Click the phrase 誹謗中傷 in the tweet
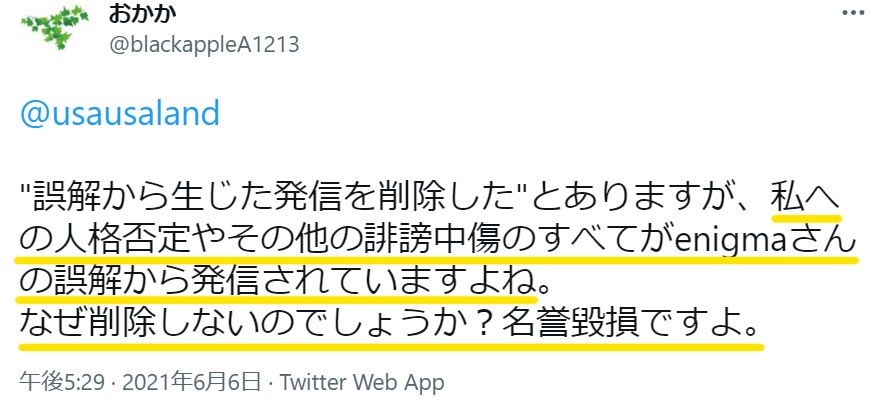Viewport: 877px width, 409px height. [x=419, y=242]
